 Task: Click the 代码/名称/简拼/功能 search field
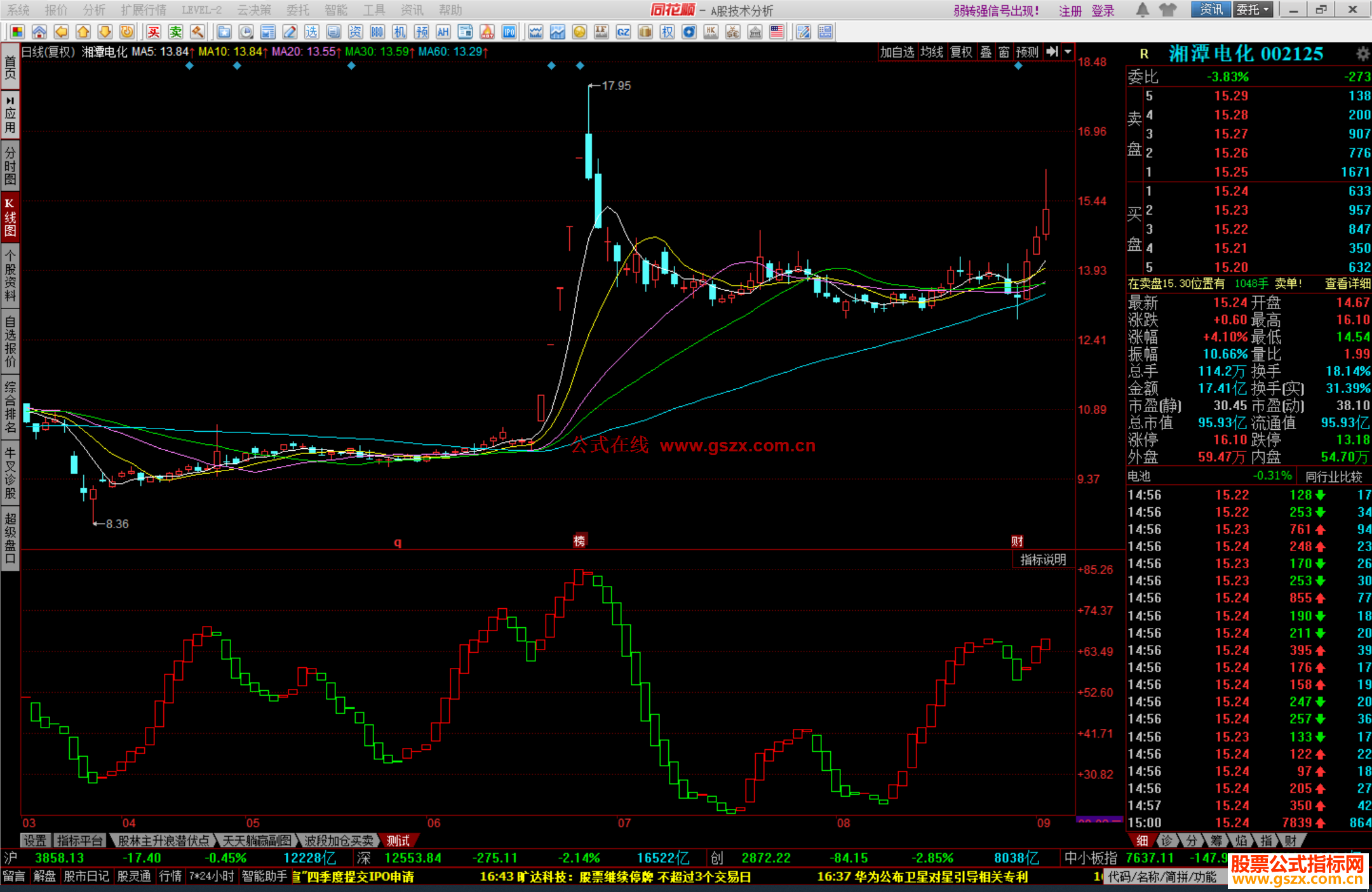1162,877
